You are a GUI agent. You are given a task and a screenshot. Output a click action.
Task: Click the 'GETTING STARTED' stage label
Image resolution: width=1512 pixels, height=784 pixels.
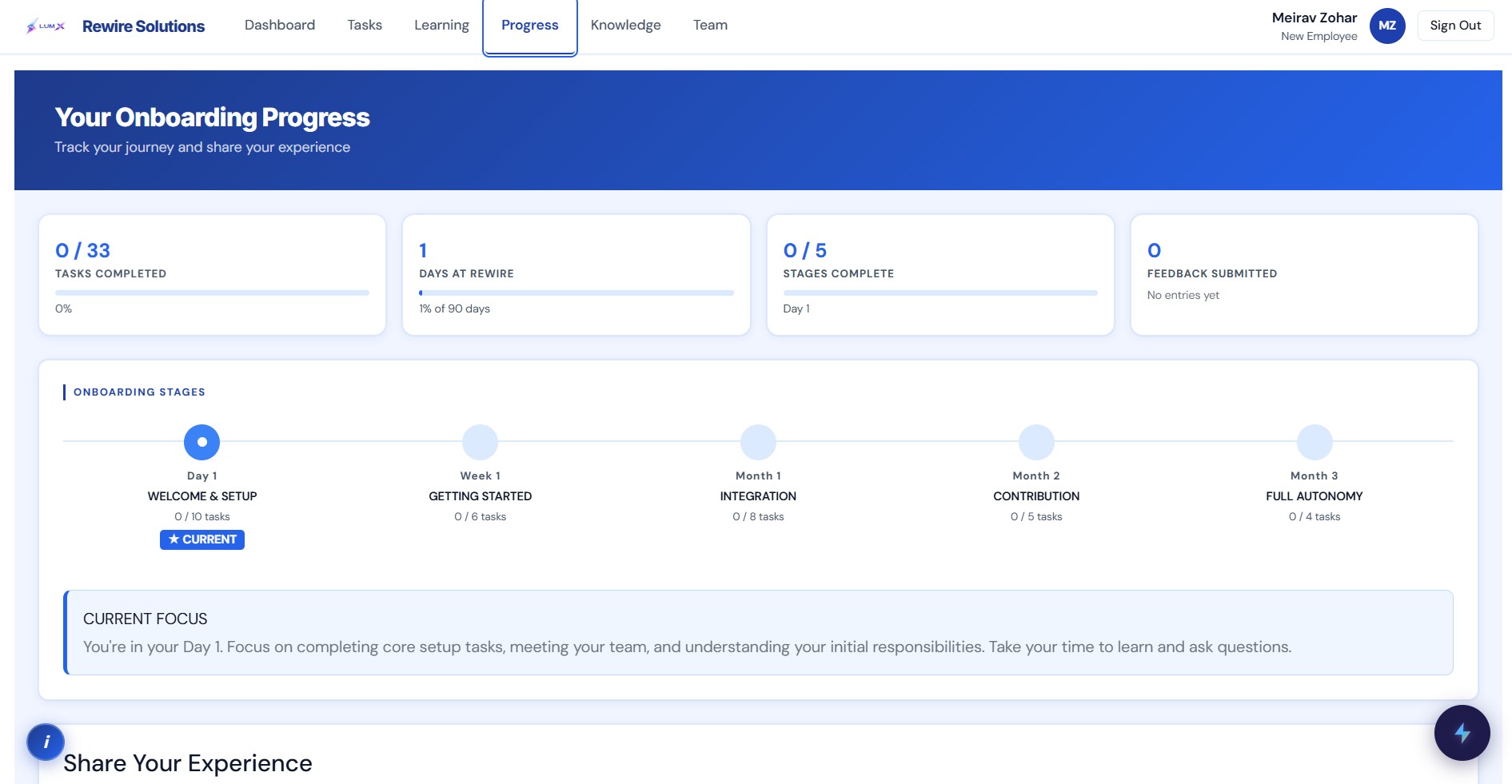point(480,496)
